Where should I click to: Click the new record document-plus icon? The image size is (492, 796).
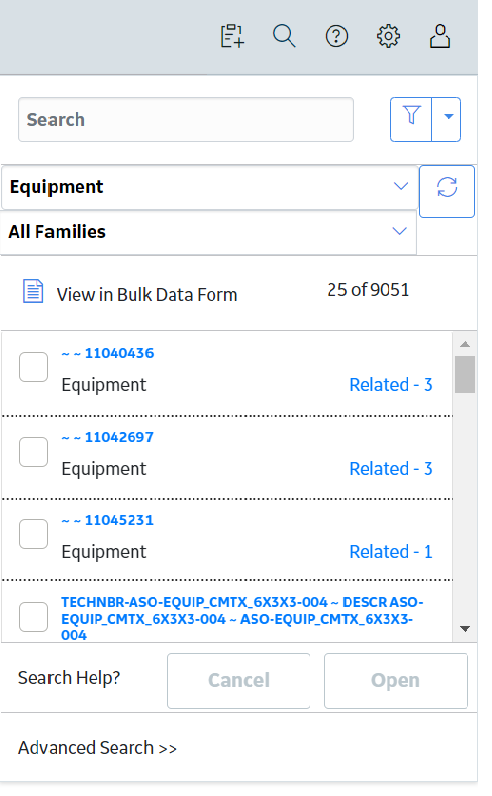click(233, 36)
